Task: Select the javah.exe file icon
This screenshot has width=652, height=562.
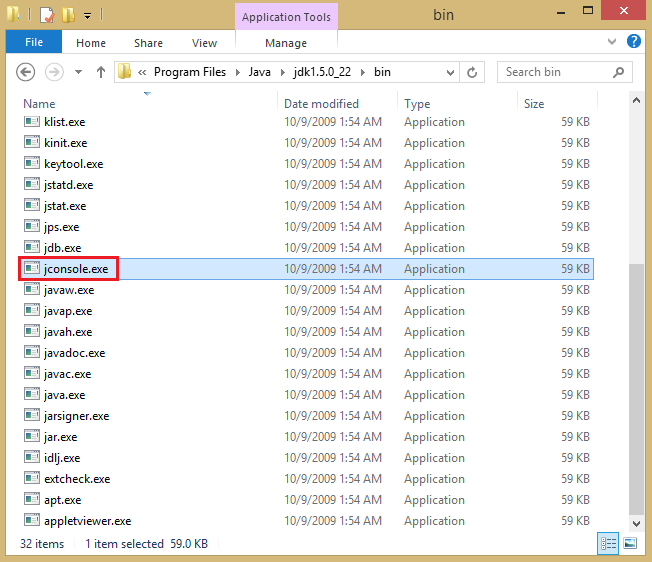Action: coord(32,331)
